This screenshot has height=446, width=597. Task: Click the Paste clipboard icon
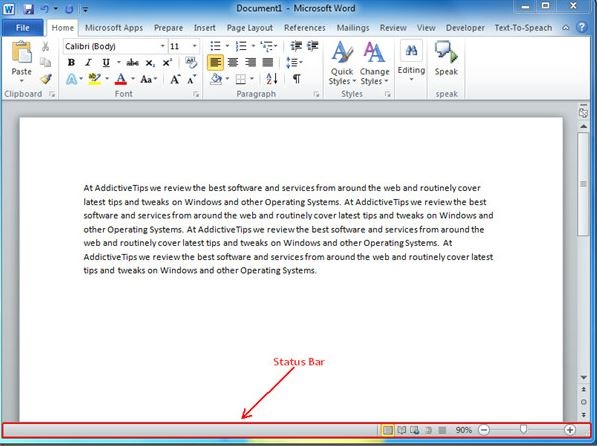click(22, 52)
